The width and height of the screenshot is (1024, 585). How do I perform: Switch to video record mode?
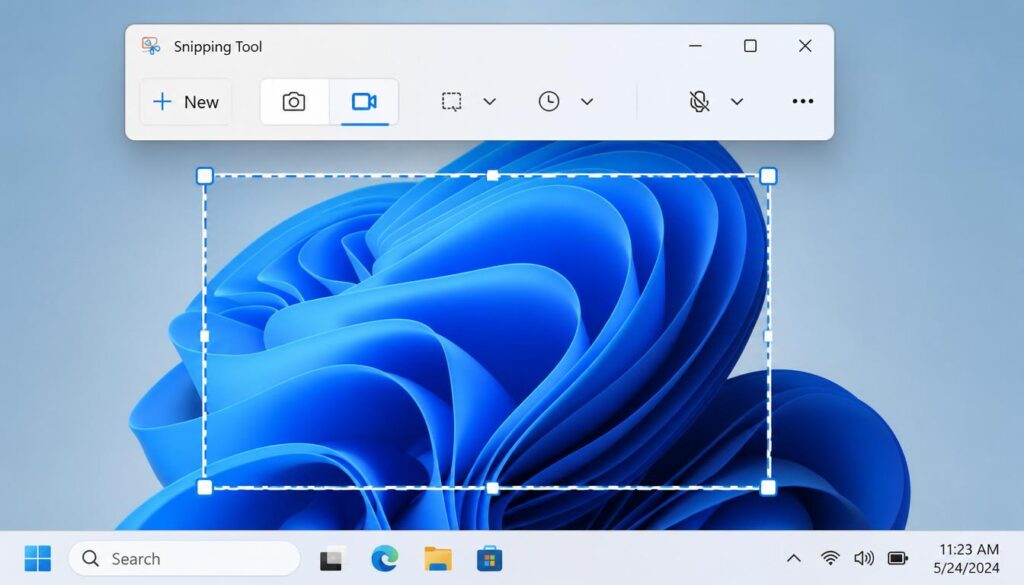pos(364,102)
